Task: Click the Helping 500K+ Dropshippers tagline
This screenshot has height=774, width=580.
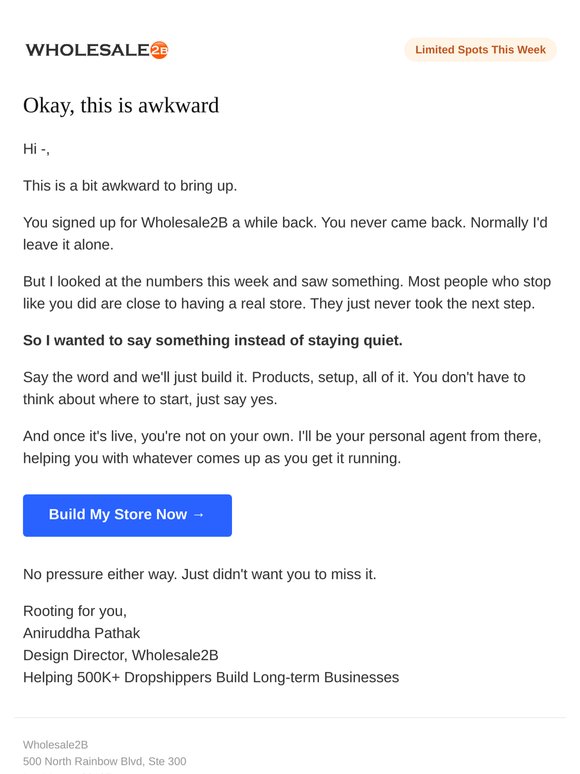Action: click(211, 677)
